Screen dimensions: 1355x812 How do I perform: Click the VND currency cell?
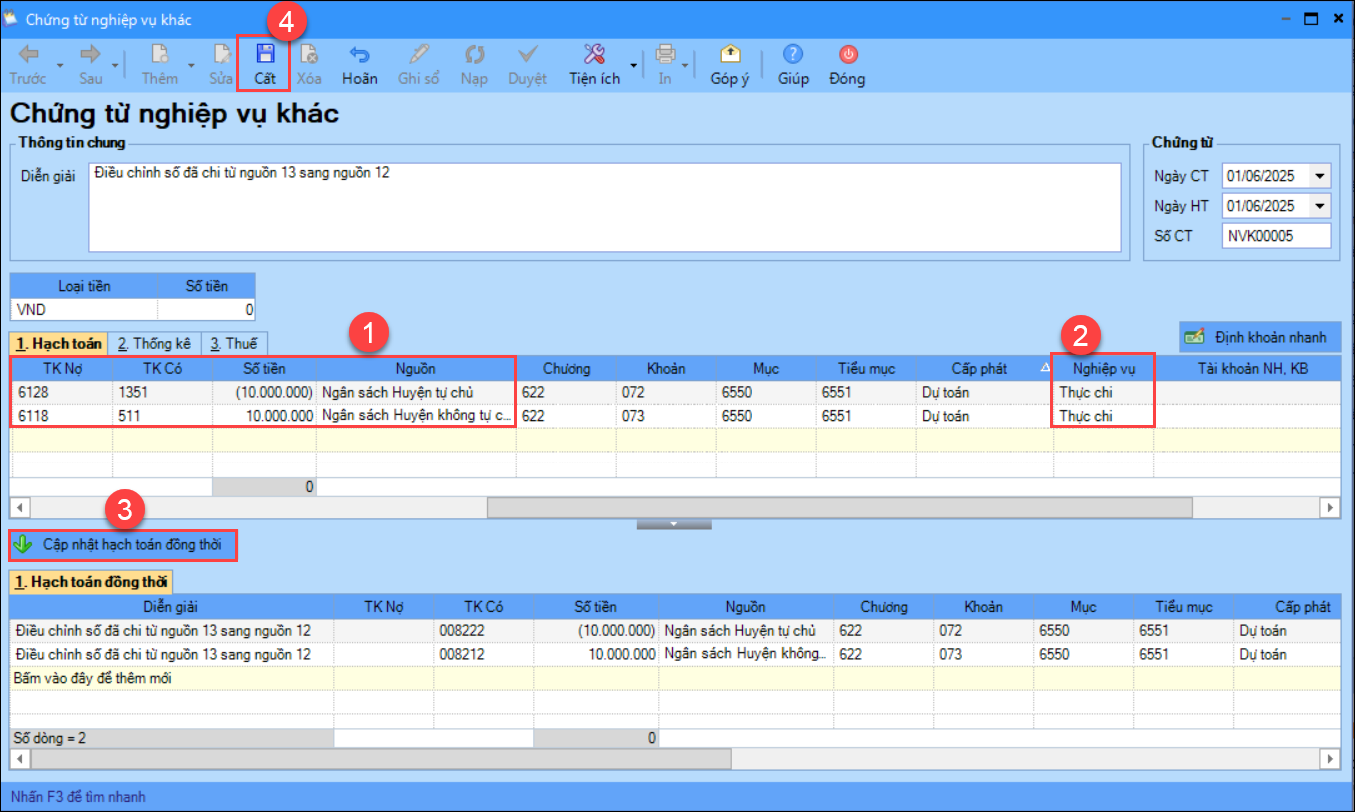click(84, 310)
